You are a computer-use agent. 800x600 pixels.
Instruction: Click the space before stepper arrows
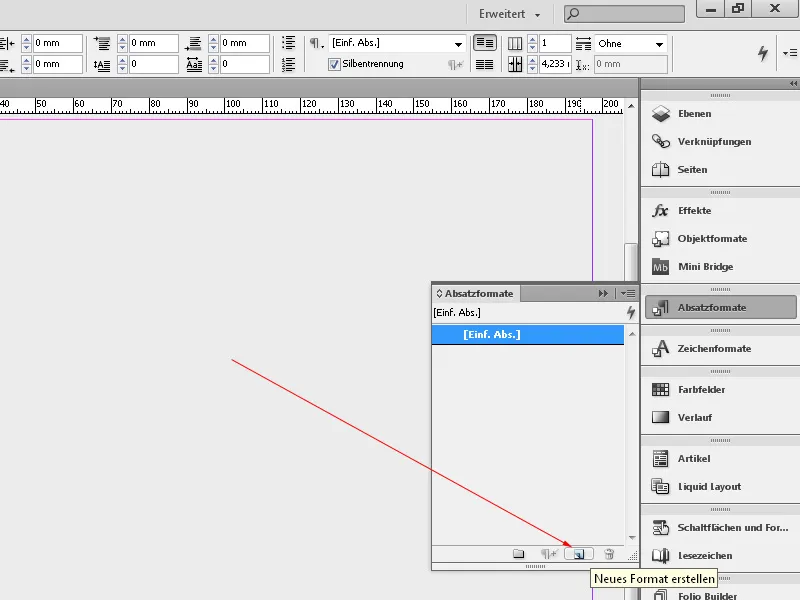point(122,43)
